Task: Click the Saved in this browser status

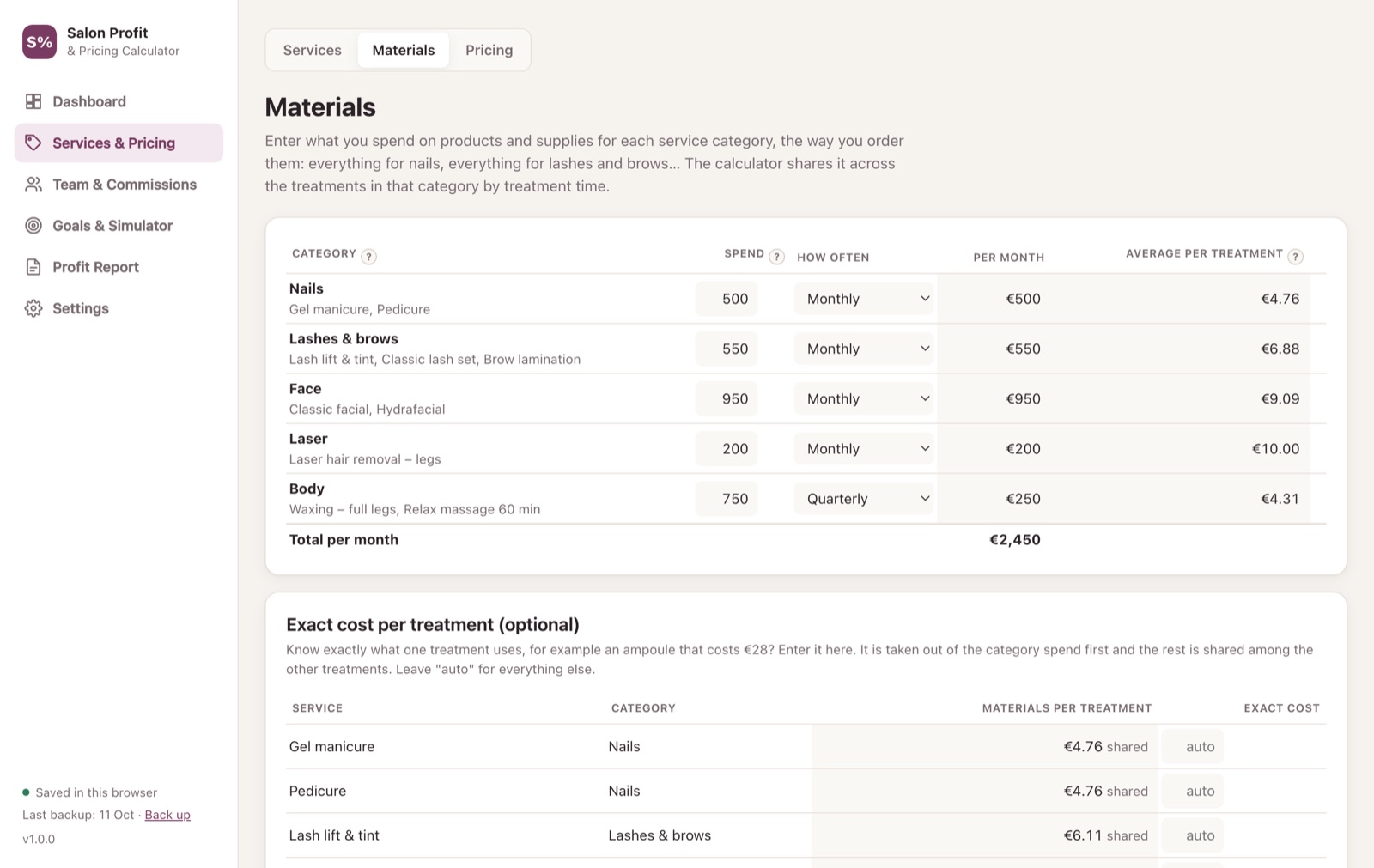Action: tap(90, 792)
